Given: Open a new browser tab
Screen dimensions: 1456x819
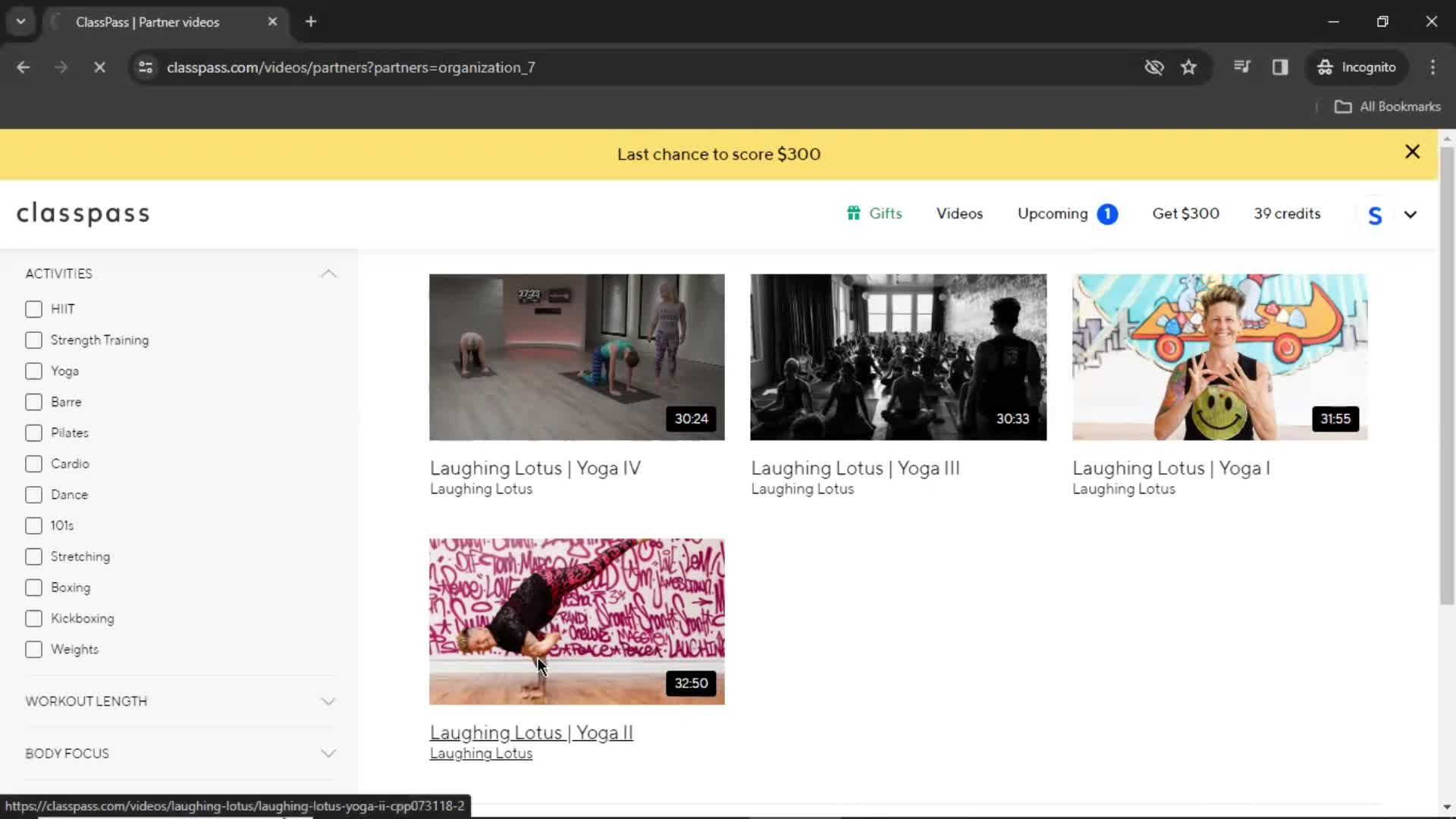Looking at the screenshot, I should (311, 22).
